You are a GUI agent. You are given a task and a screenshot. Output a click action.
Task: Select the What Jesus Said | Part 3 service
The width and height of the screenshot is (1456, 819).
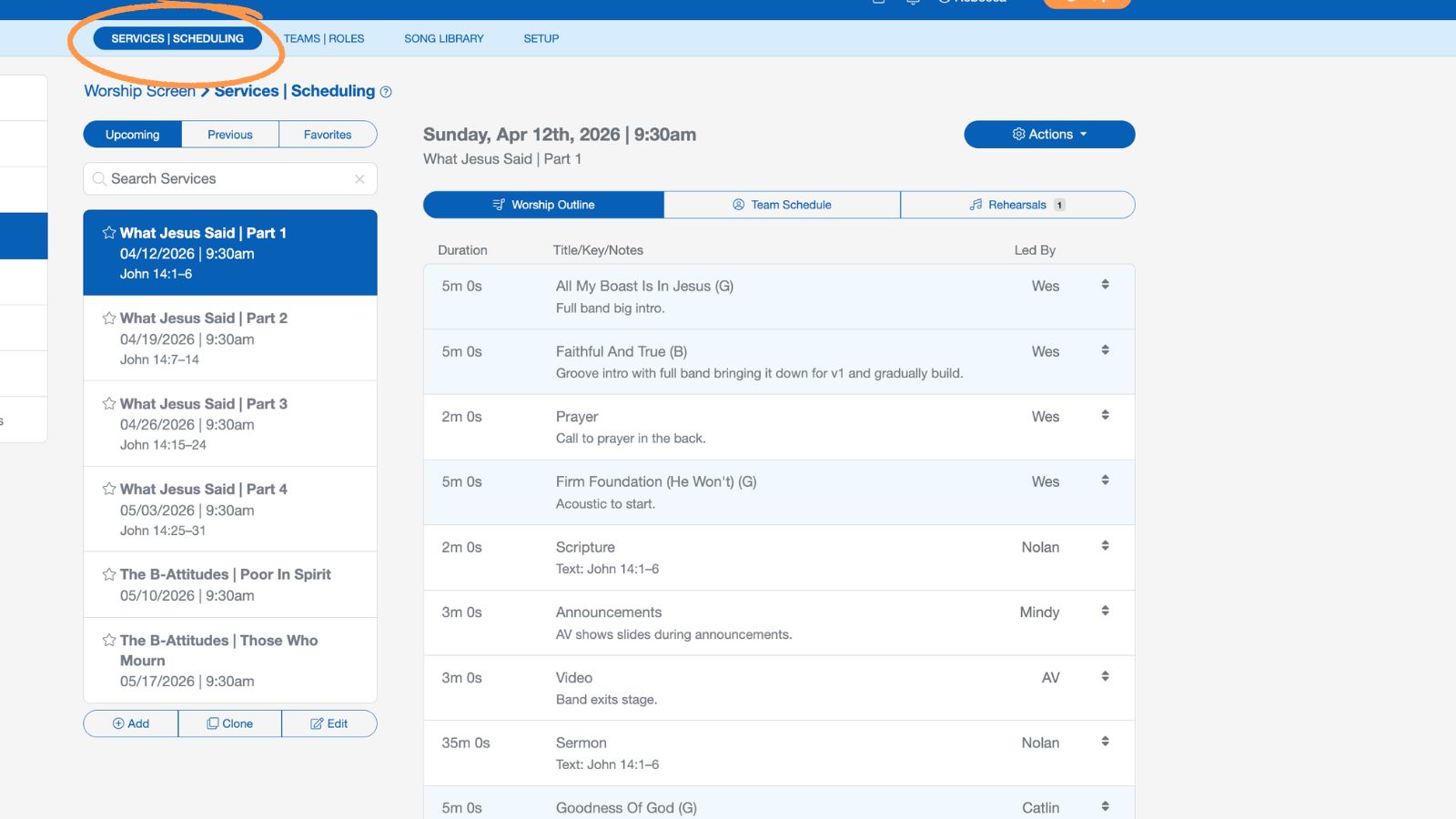click(230, 423)
